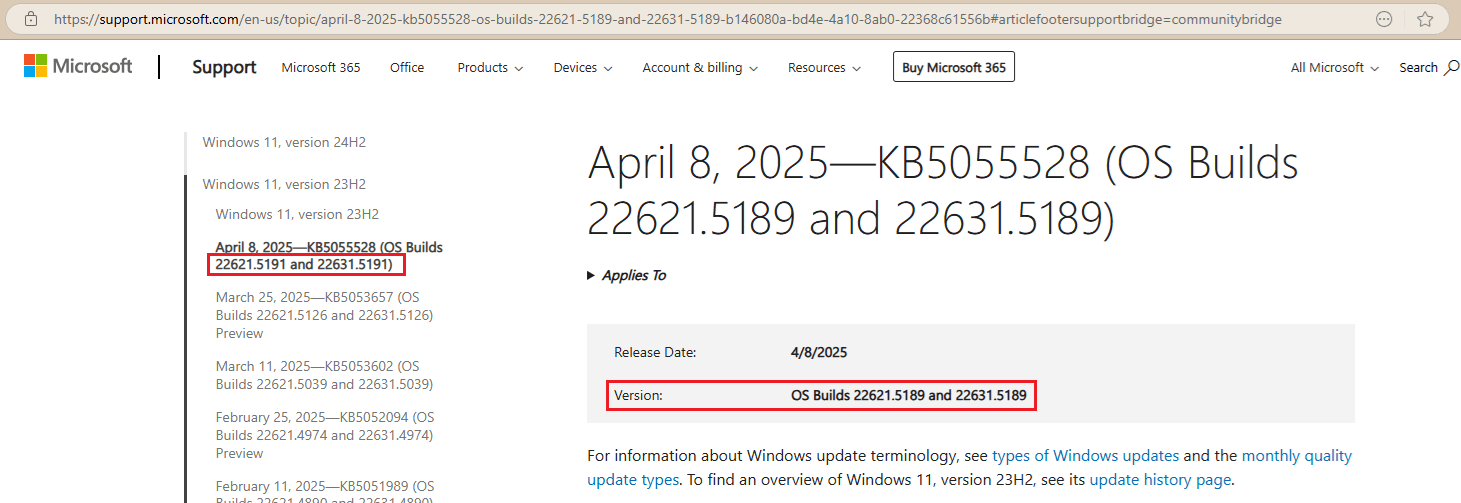Expand the Products dropdown
The height and width of the screenshot is (503, 1461).
(x=490, y=67)
